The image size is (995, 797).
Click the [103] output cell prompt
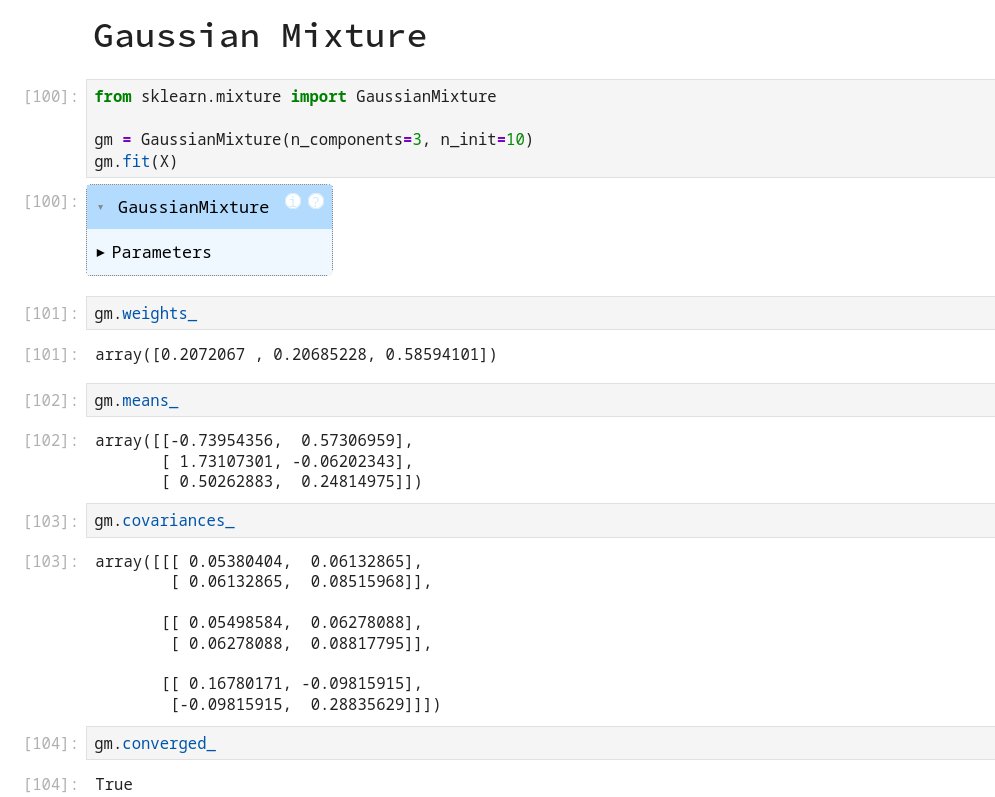point(51,562)
